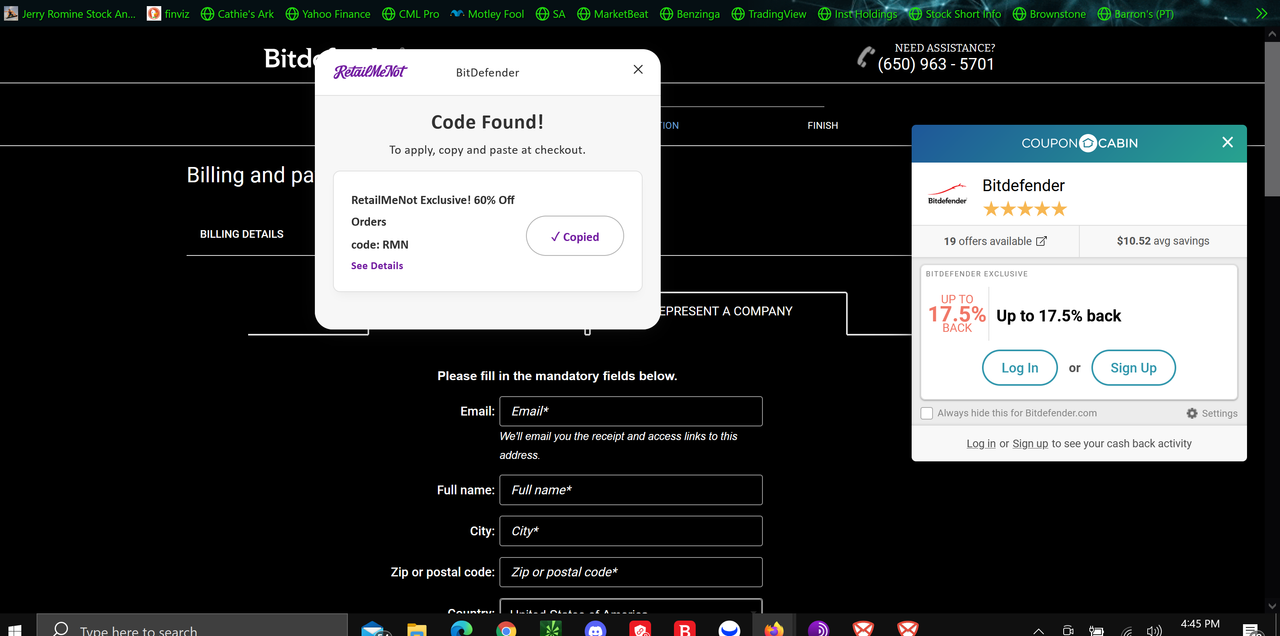
Task: Close the CouponCabin panel
Action: pyautogui.click(x=1227, y=142)
